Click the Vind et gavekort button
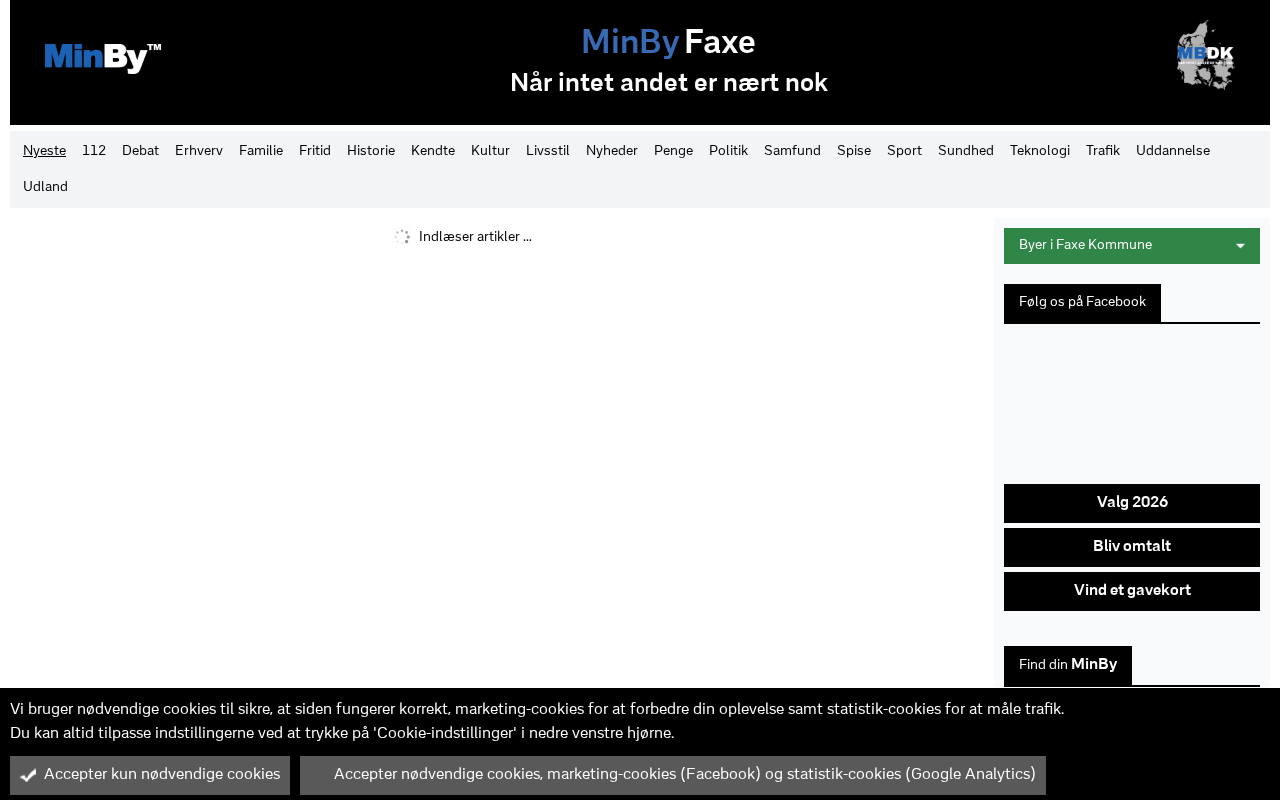 coord(1132,591)
